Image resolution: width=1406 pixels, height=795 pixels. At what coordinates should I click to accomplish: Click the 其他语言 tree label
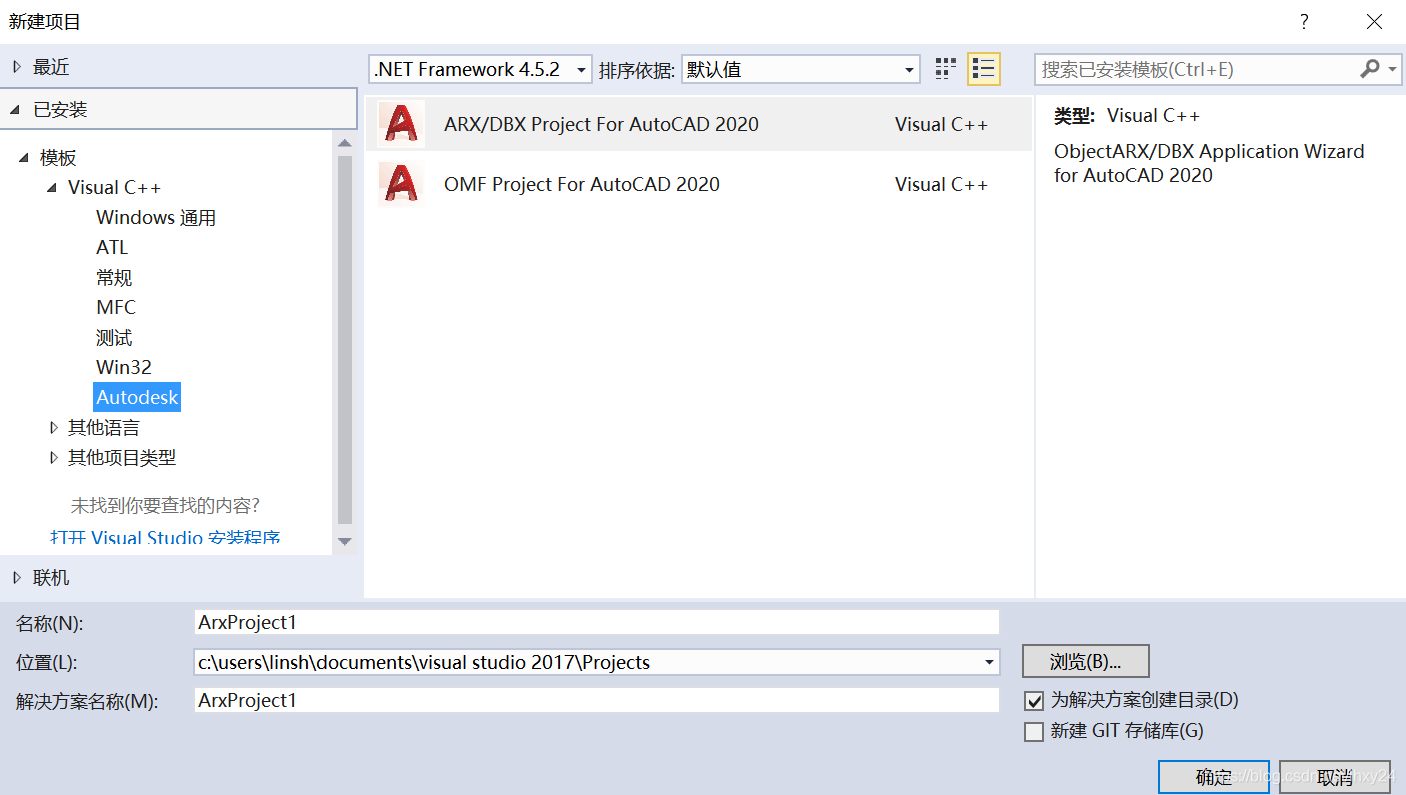tap(104, 428)
